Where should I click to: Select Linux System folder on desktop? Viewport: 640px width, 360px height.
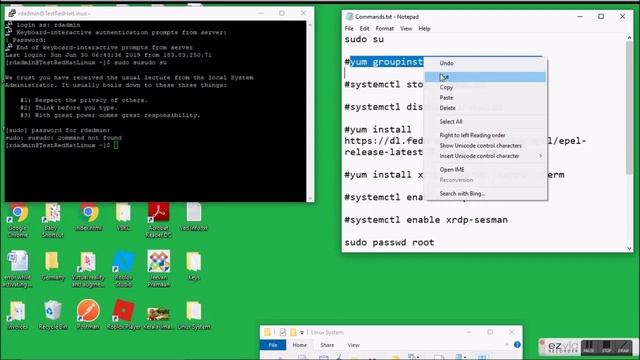point(194,316)
